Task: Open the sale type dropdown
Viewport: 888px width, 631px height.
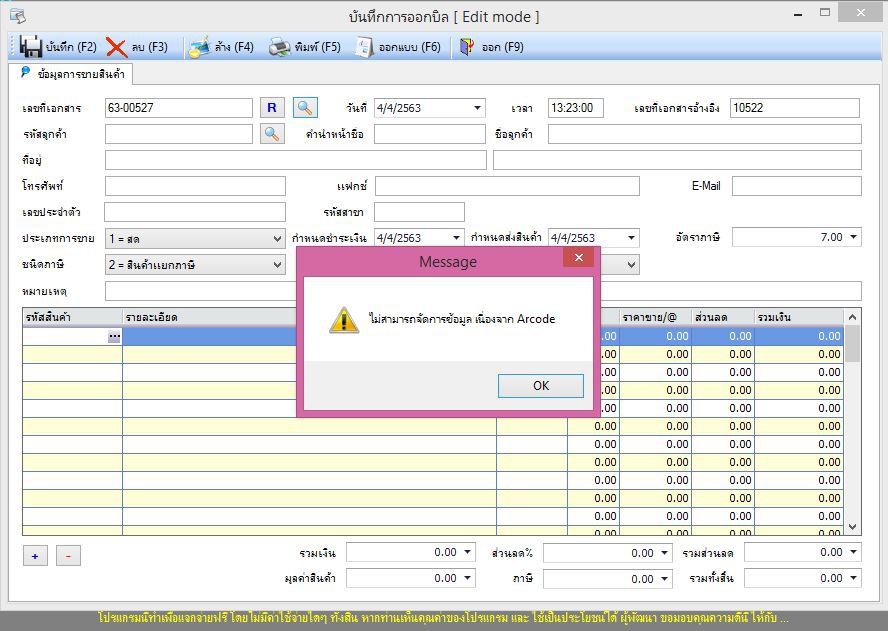Action: [x=277, y=238]
